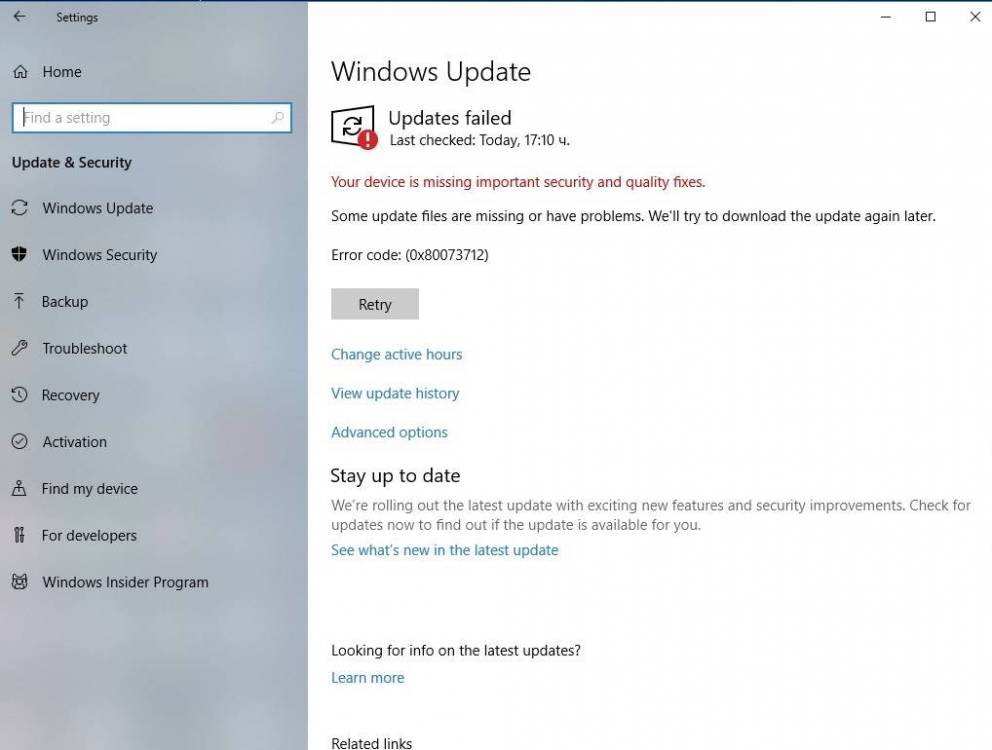Click the Windows Update page title

click(430, 72)
